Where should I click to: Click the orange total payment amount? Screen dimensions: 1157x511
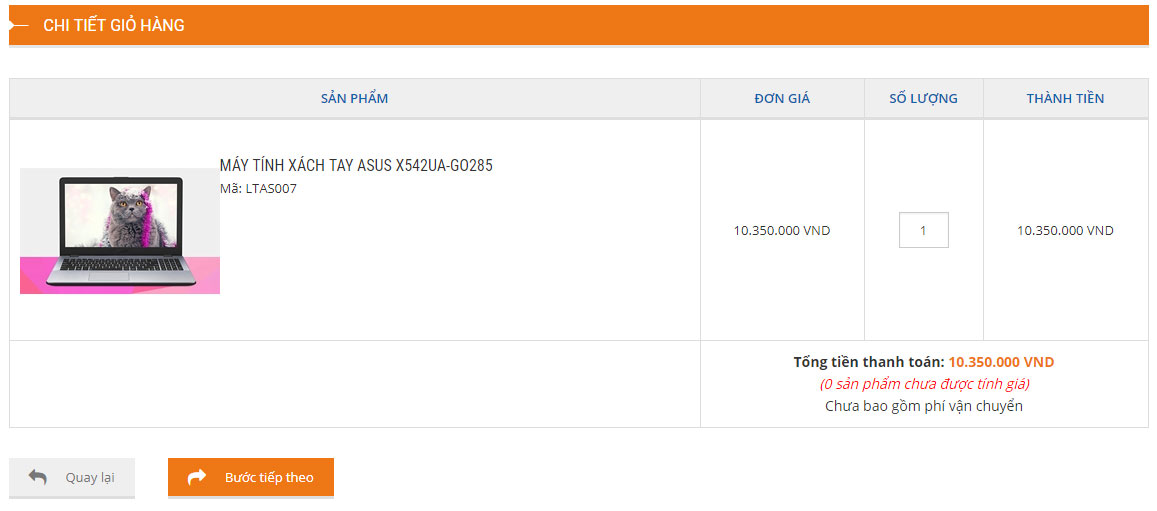click(1001, 362)
